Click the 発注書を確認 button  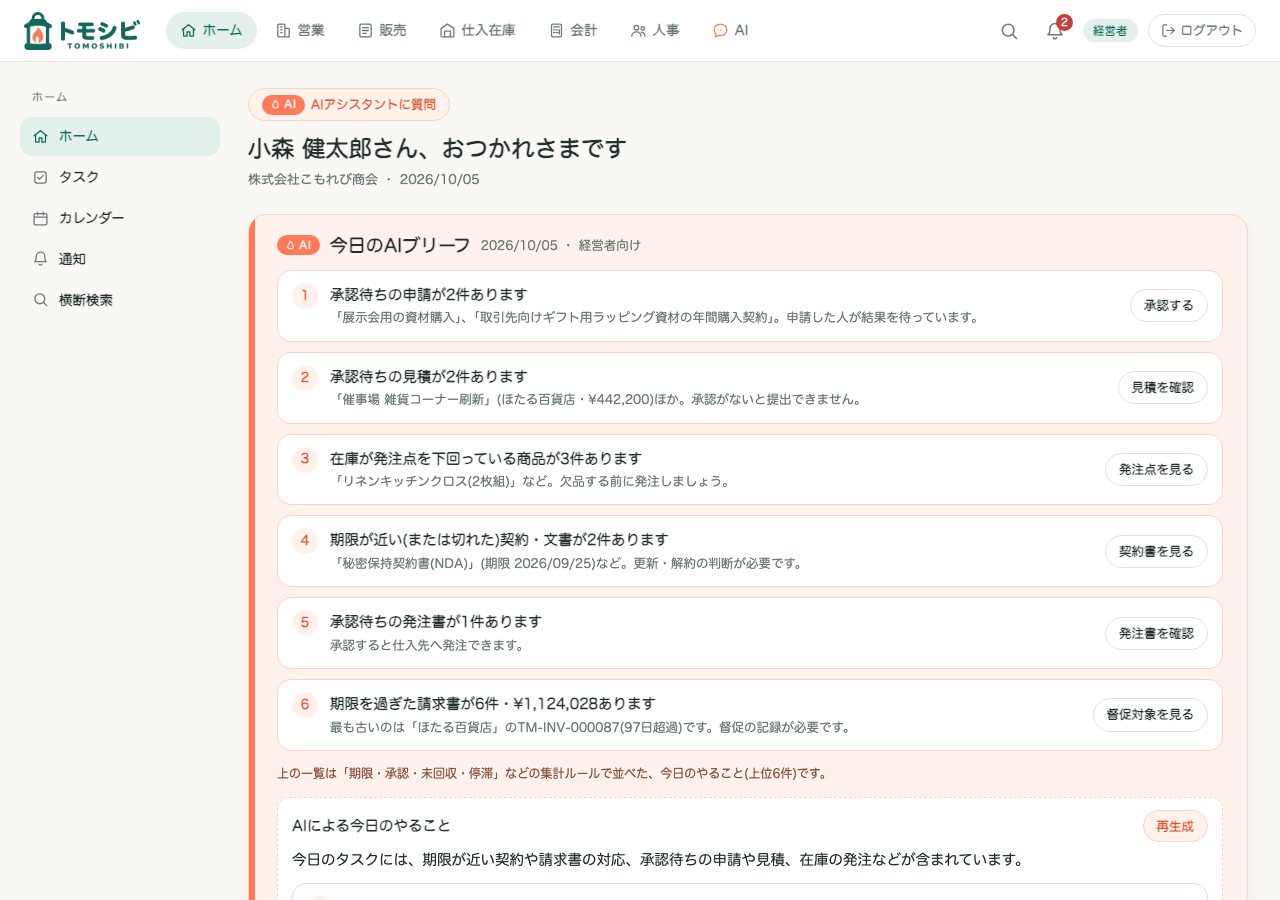(x=1156, y=633)
